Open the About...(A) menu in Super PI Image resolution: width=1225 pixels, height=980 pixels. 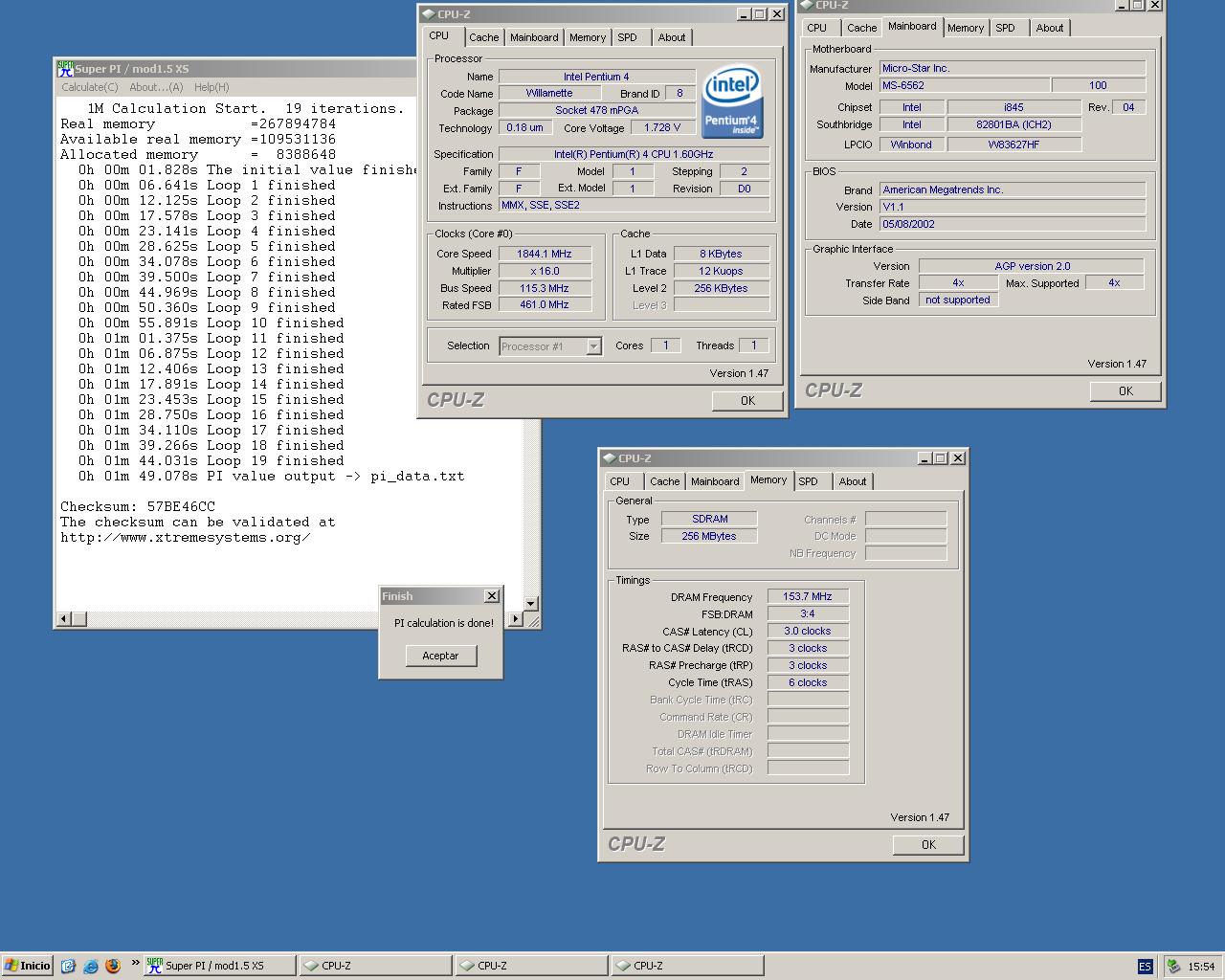click(x=156, y=87)
